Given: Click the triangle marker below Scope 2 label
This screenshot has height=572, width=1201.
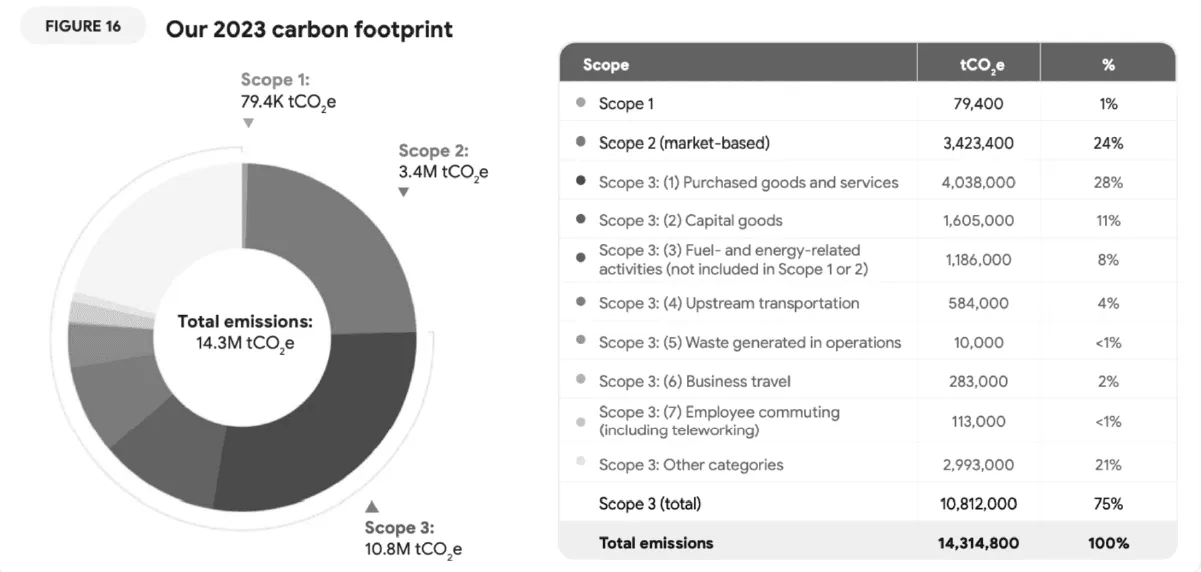Looking at the screenshot, I should [x=404, y=192].
